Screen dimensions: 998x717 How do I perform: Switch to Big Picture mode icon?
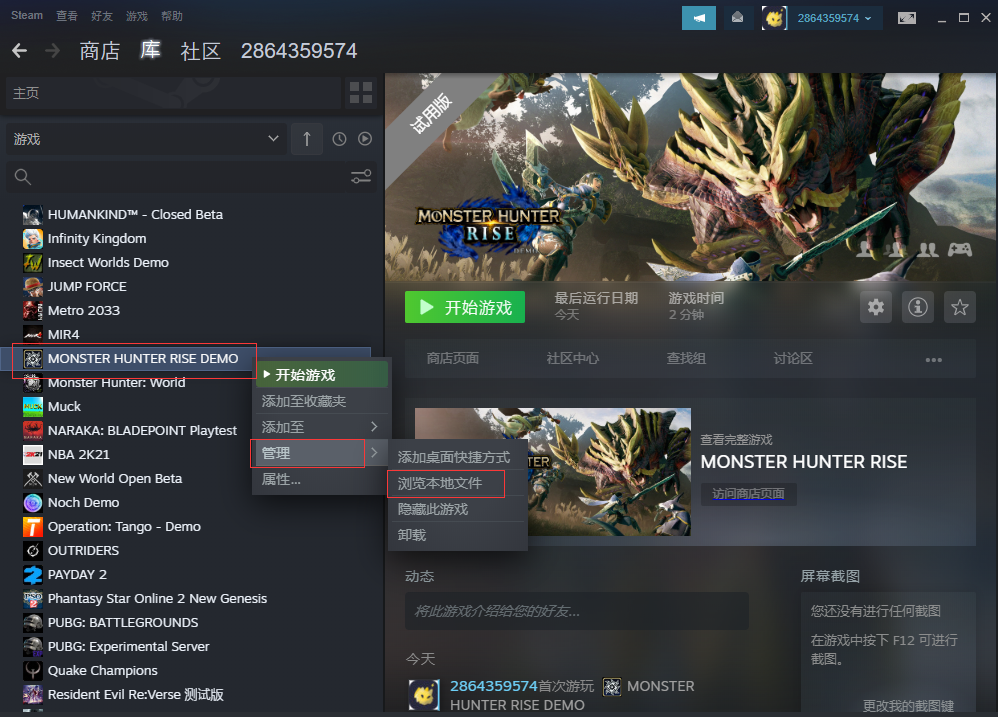click(x=906, y=18)
